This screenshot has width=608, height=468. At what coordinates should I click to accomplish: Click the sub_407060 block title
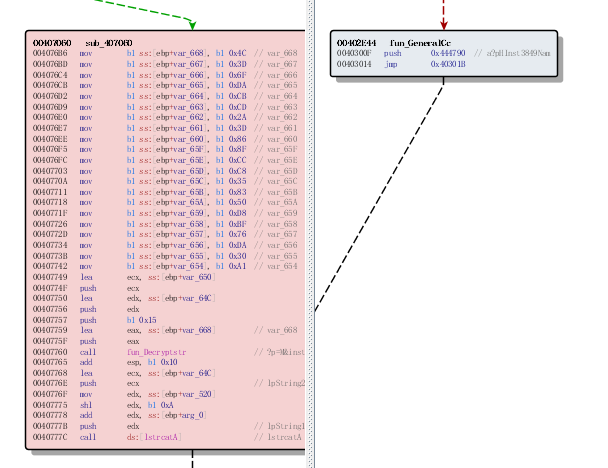[x=107, y=43]
